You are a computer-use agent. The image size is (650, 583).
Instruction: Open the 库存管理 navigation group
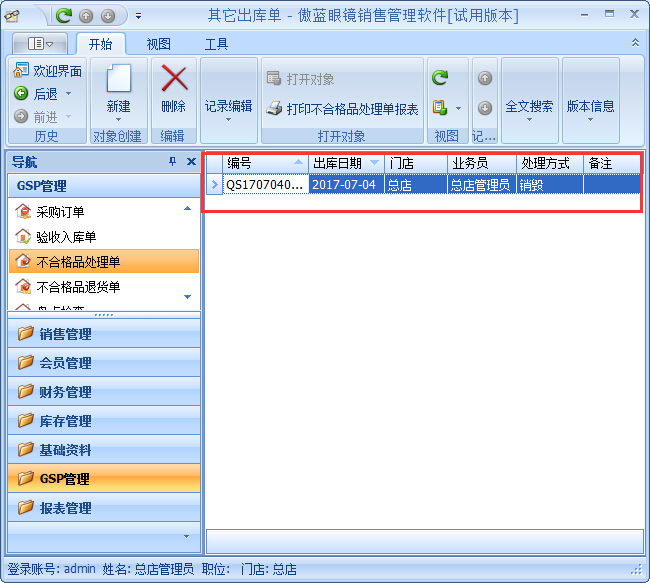point(104,420)
